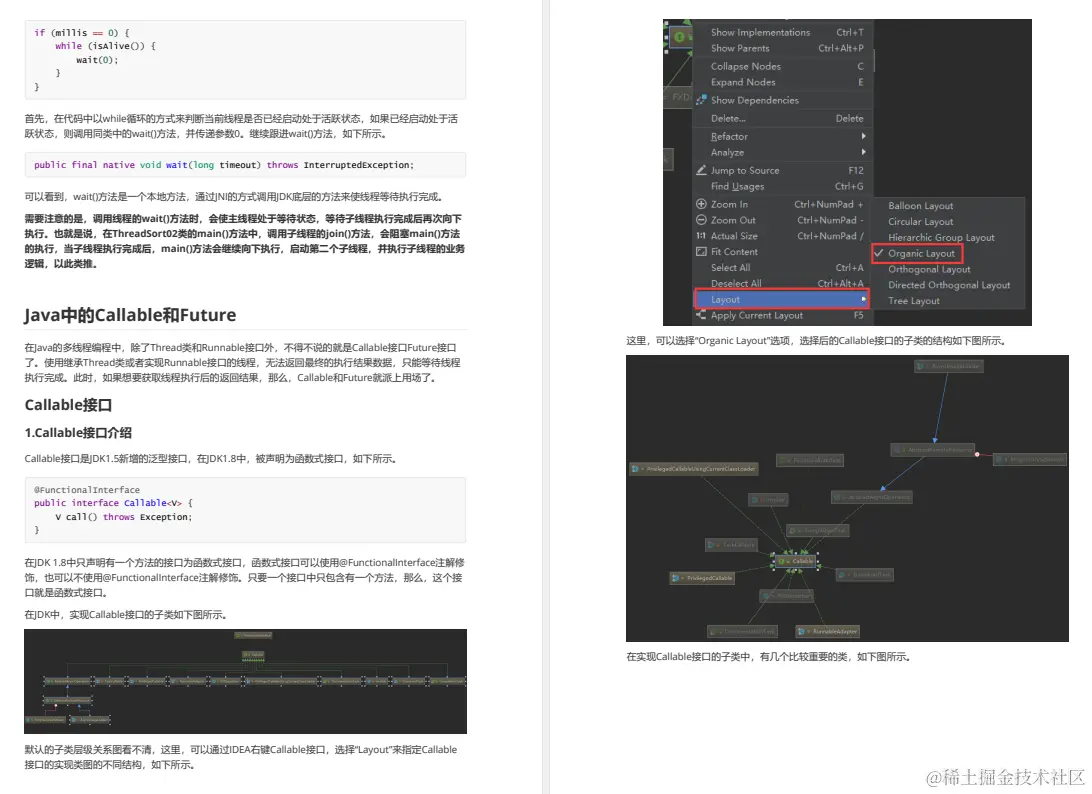Click subheading "1.Callable接口介绍"

(x=78, y=433)
